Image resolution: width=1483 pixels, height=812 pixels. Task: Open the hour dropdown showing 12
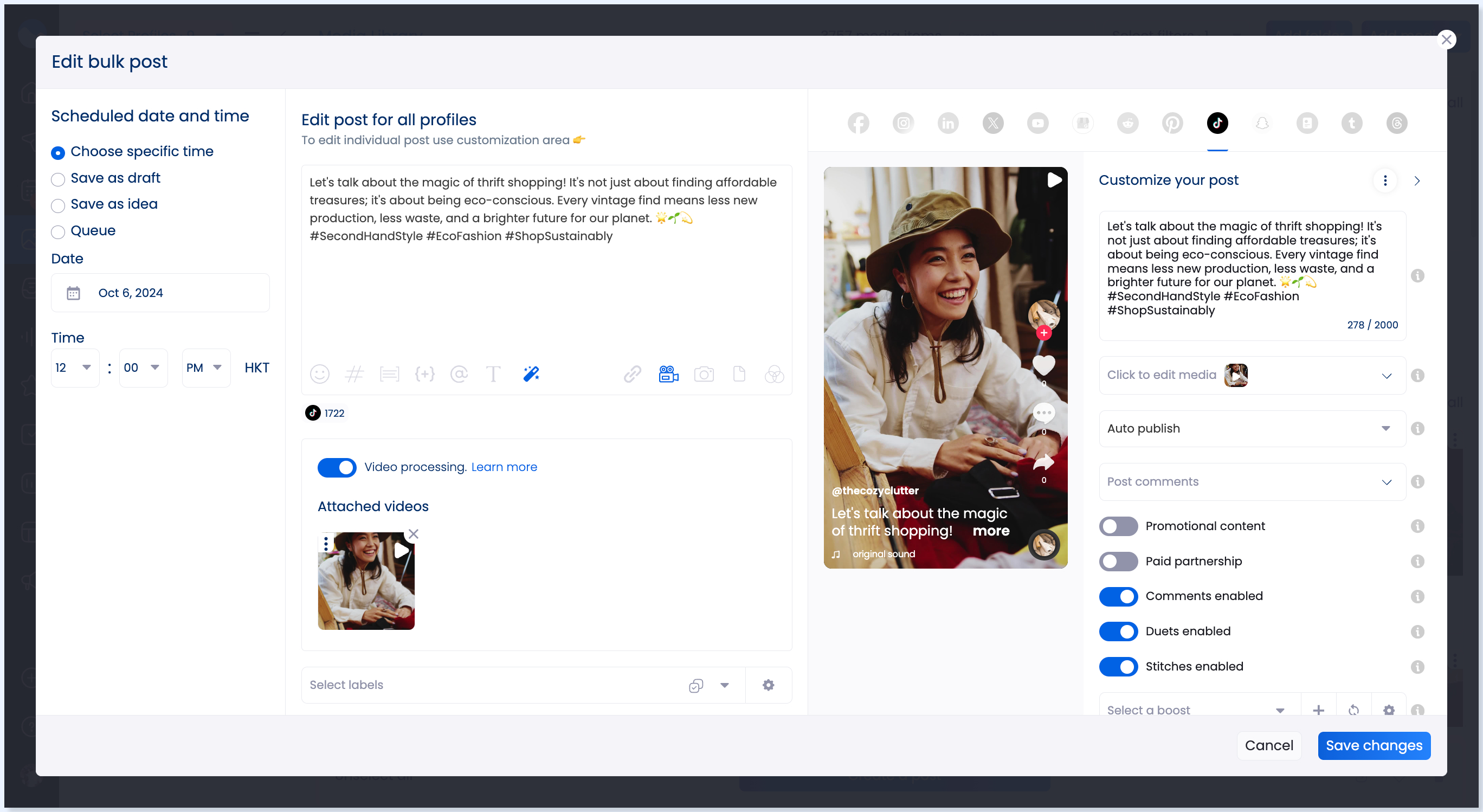coord(75,368)
